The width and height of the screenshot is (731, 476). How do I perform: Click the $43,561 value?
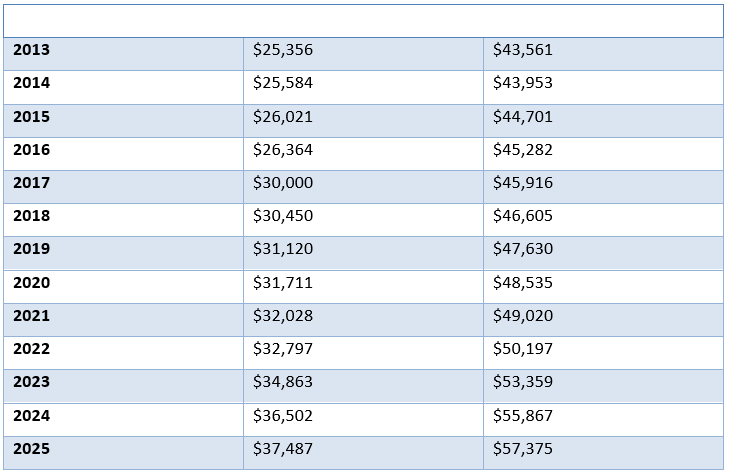[x=523, y=50]
